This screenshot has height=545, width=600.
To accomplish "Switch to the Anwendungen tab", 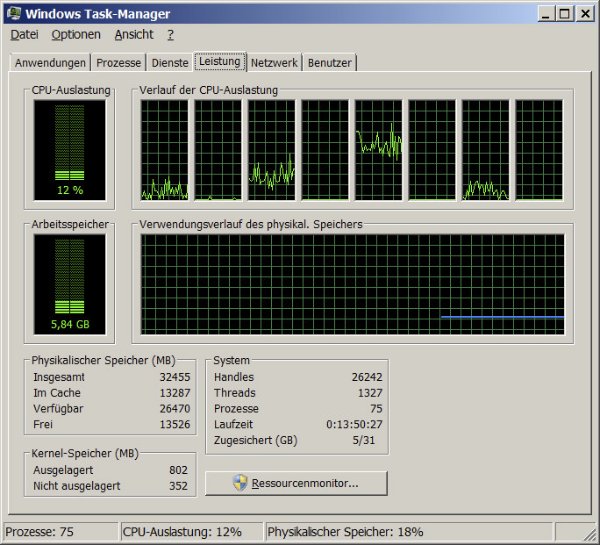I will (x=50, y=63).
